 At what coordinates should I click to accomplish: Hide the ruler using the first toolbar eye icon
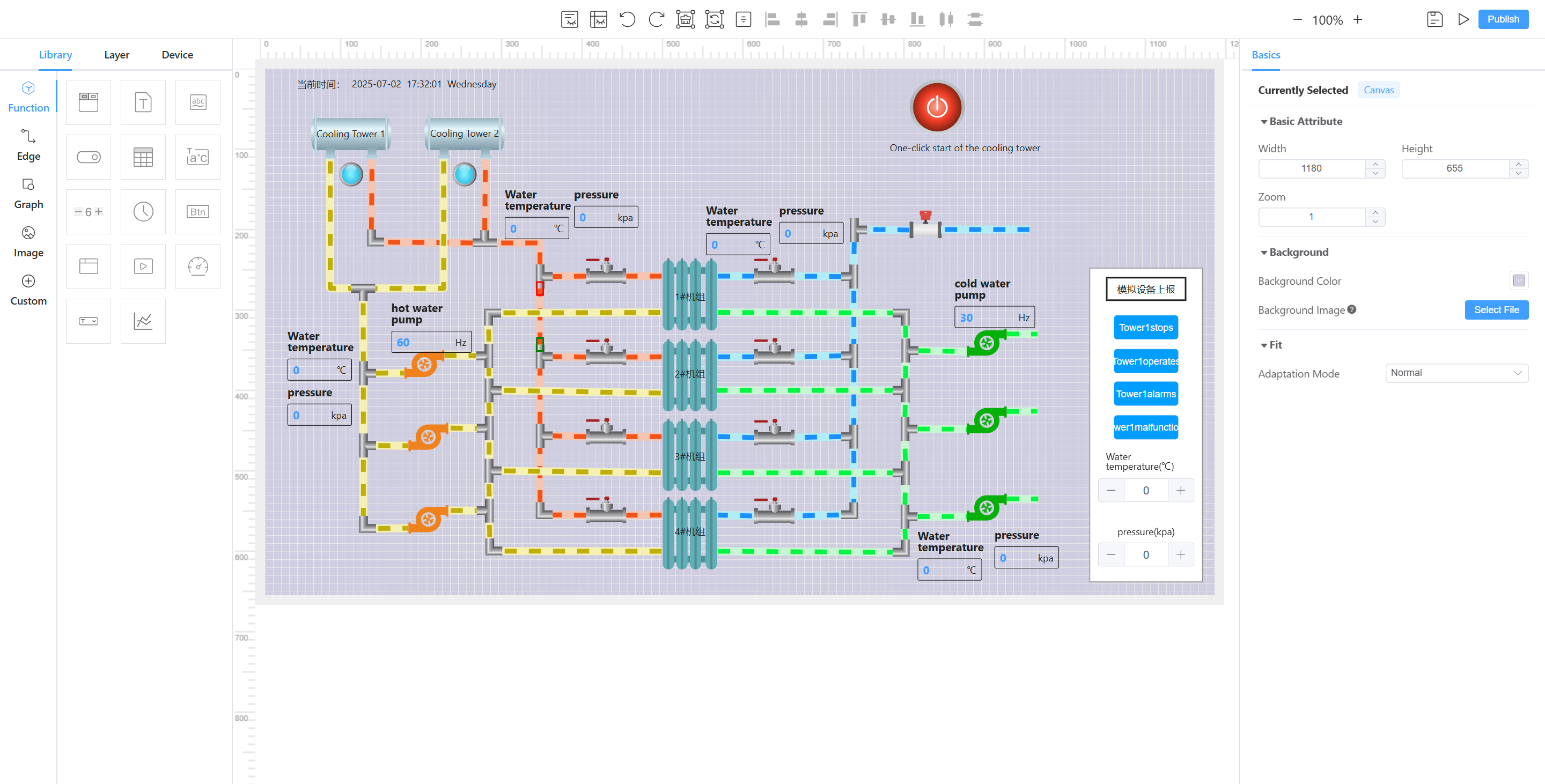click(x=569, y=19)
